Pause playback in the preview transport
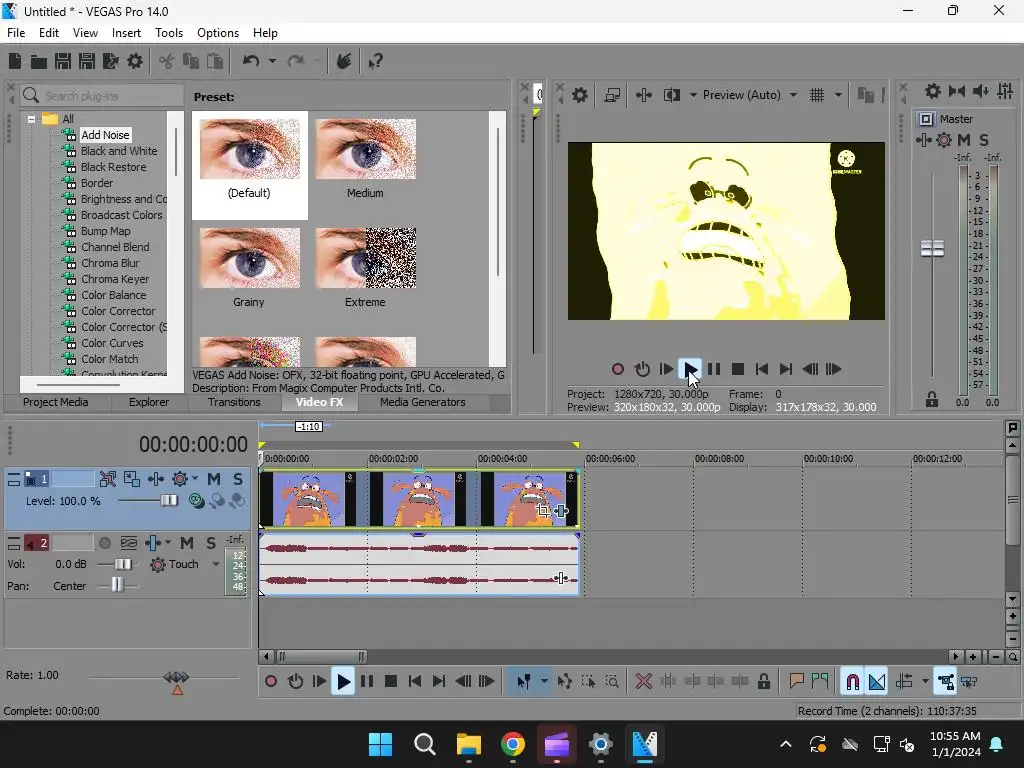The image size is (1024, 768). tap(714, 370)
